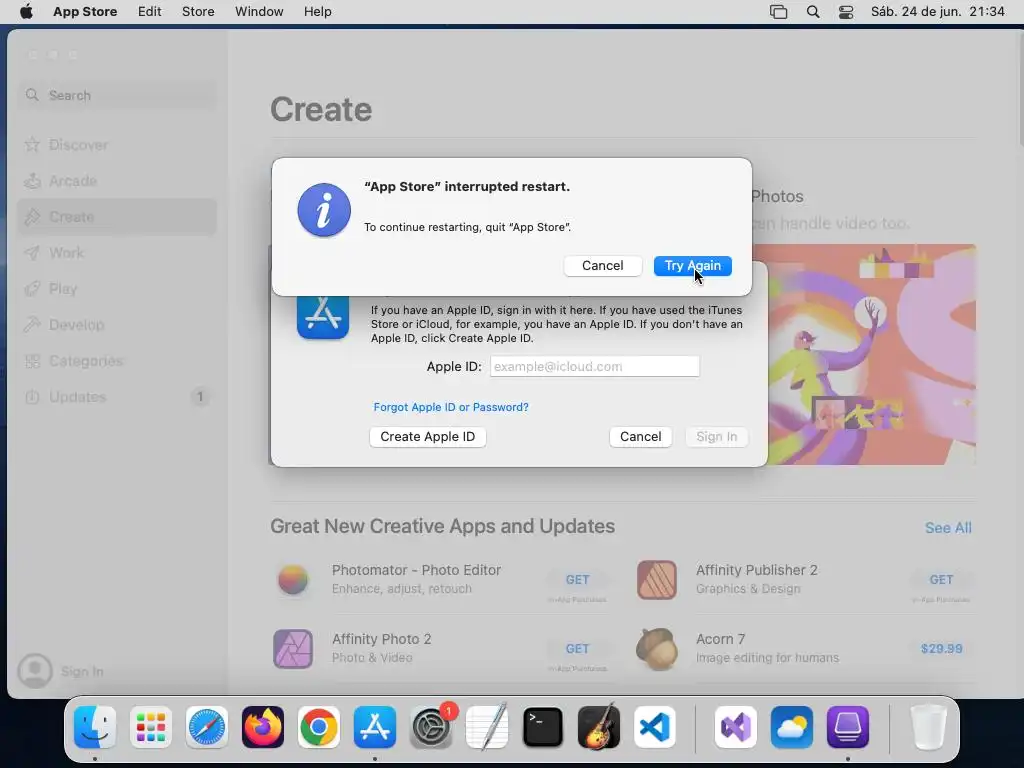Buy Acorn 7 for $29.99
Screen dimensions: 1024x768
coord(941,649)
